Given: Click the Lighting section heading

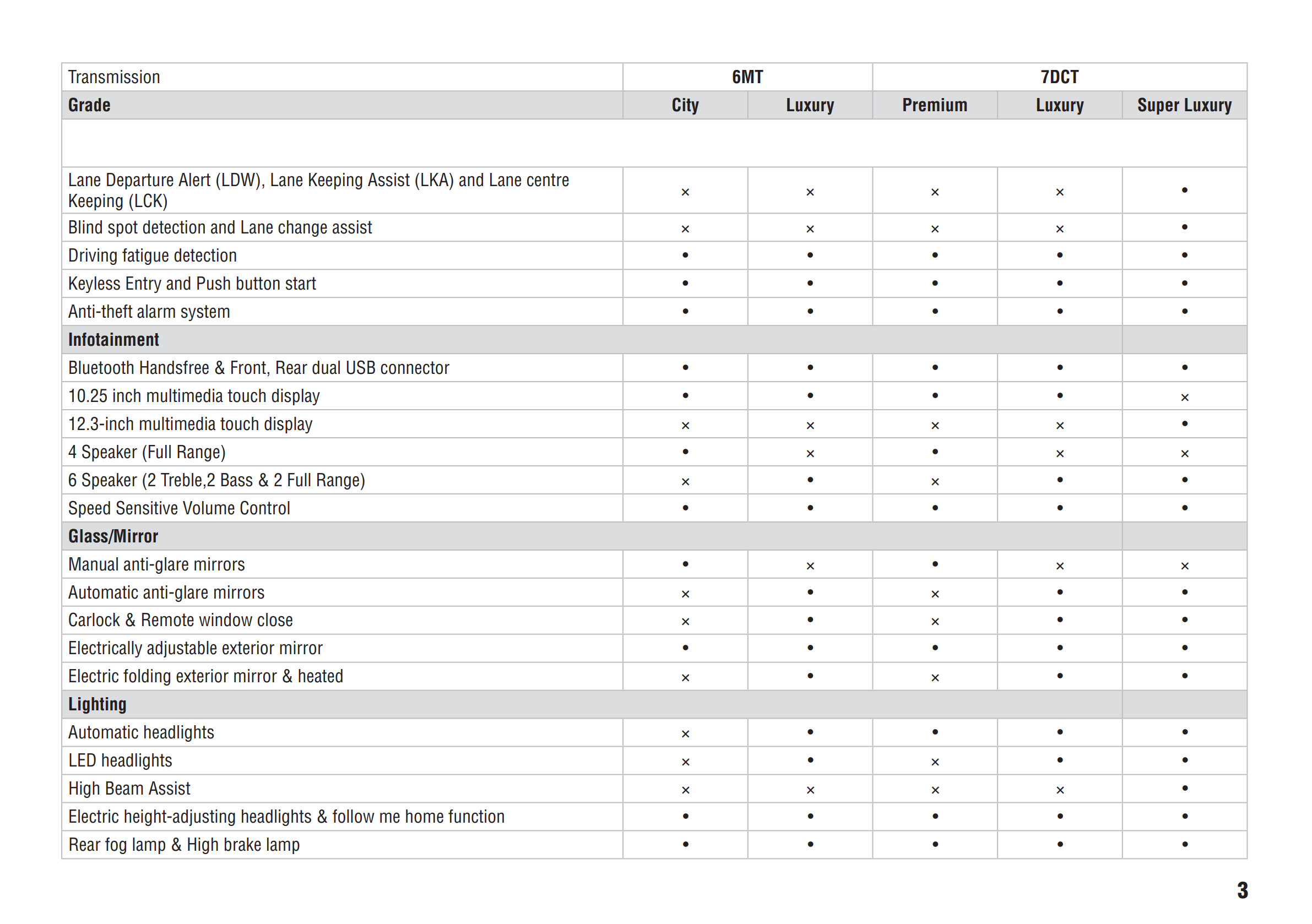Looking at the screenshot, I should 97,705.
